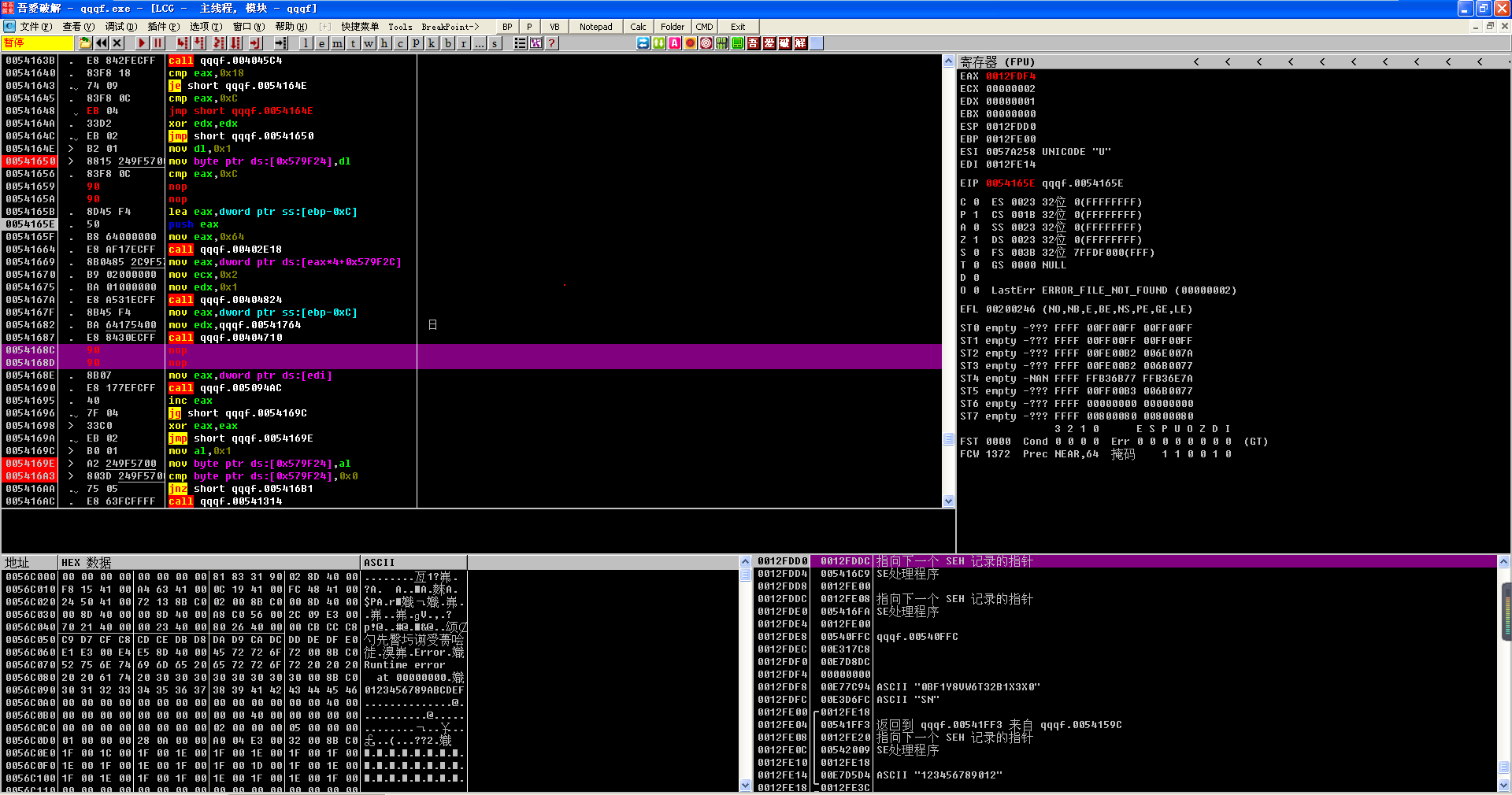Screen dimensions: 1512x795
Task: Open the 文件(F) menu
Action: tap(35, 27)
